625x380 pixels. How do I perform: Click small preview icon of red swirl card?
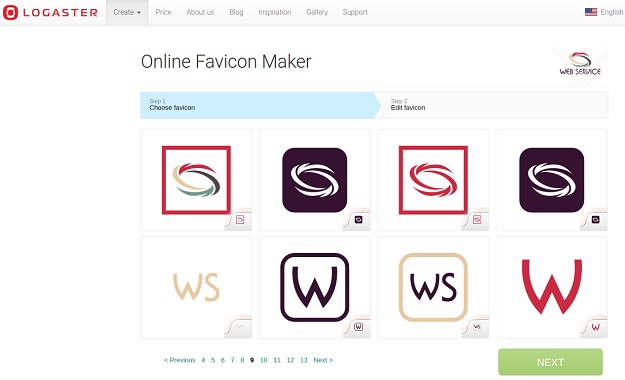477,220
